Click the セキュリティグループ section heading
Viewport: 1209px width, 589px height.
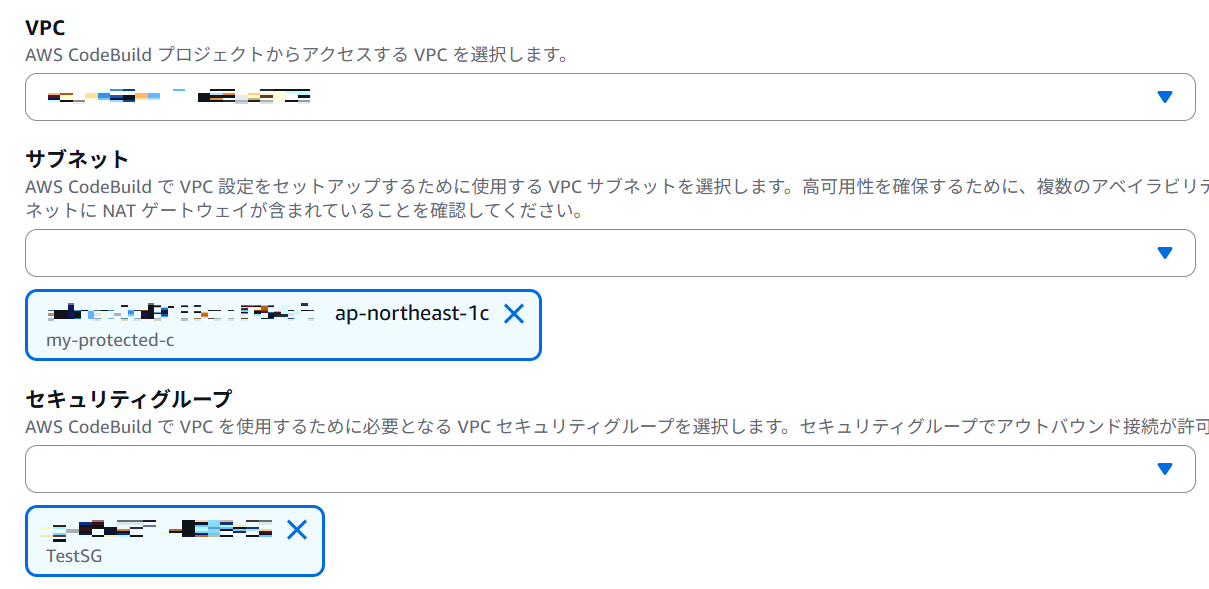pos(128,399)
